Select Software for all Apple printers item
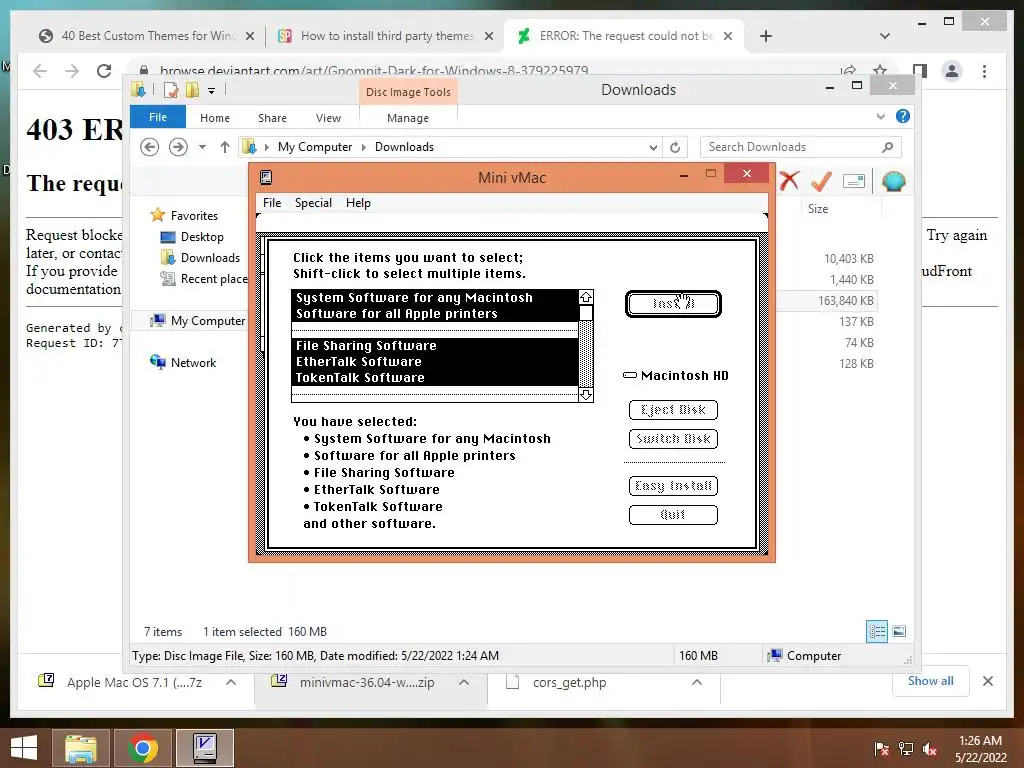This screenshot has width=1024, height=768. (435, 313)
